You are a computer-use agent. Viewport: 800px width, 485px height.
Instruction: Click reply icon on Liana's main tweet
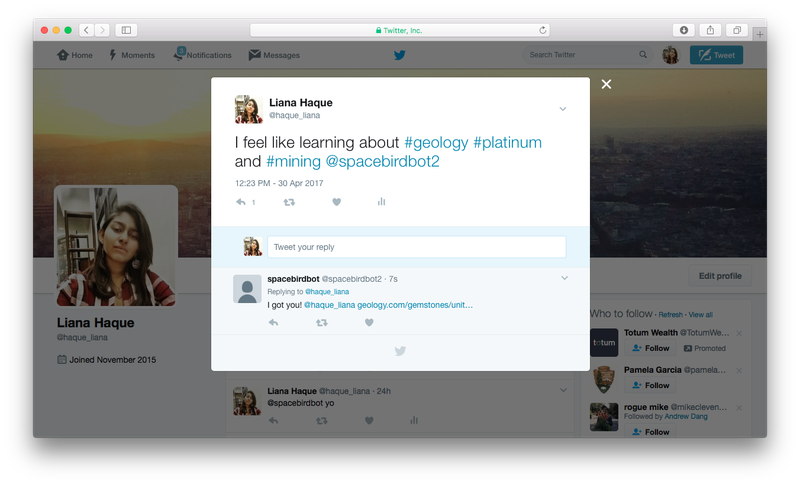[x=240, y=202]
